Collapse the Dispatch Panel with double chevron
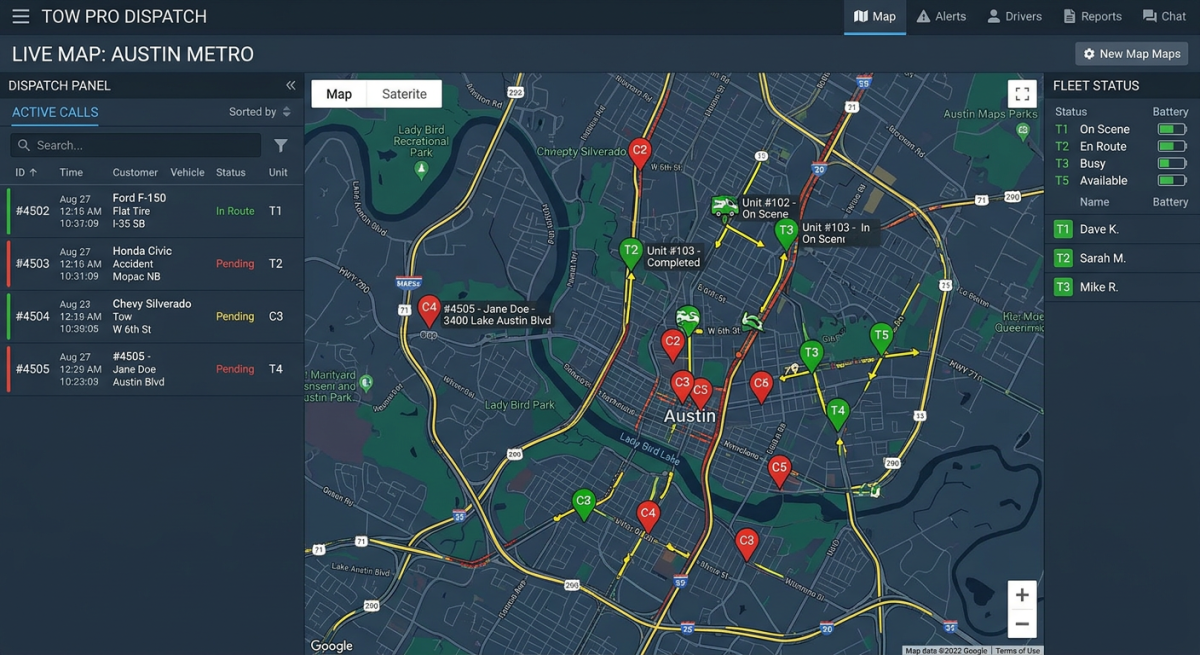 pos(291,86)
